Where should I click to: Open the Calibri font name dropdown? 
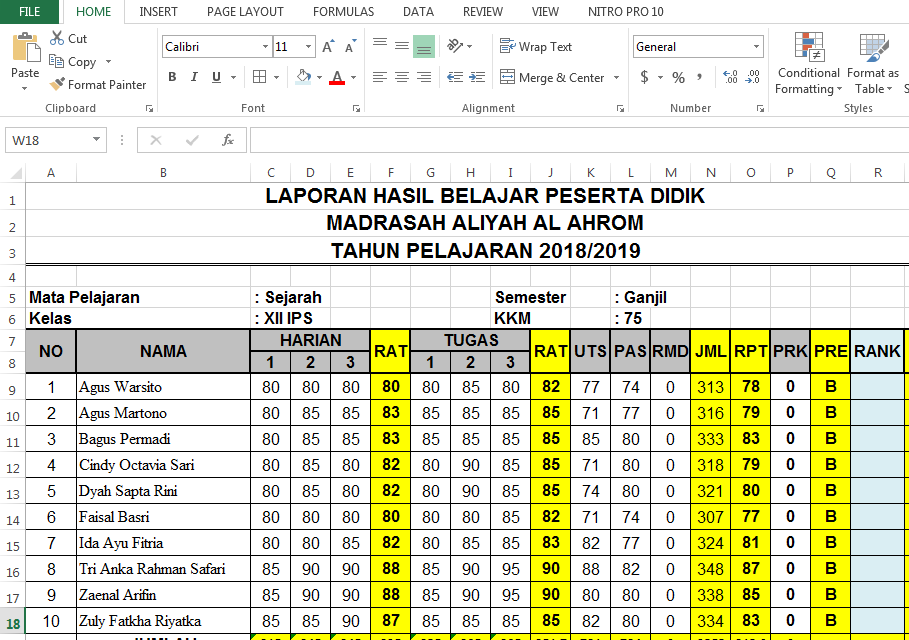(x=266, y=46)
